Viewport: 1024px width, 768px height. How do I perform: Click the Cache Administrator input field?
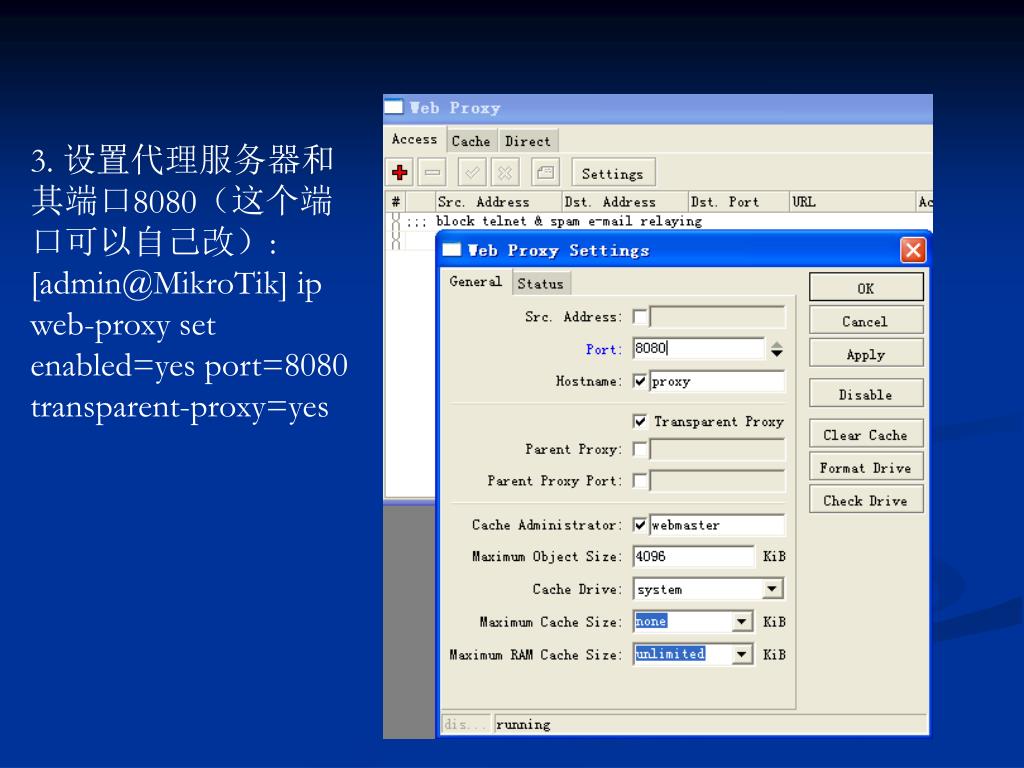coord(717,525)
